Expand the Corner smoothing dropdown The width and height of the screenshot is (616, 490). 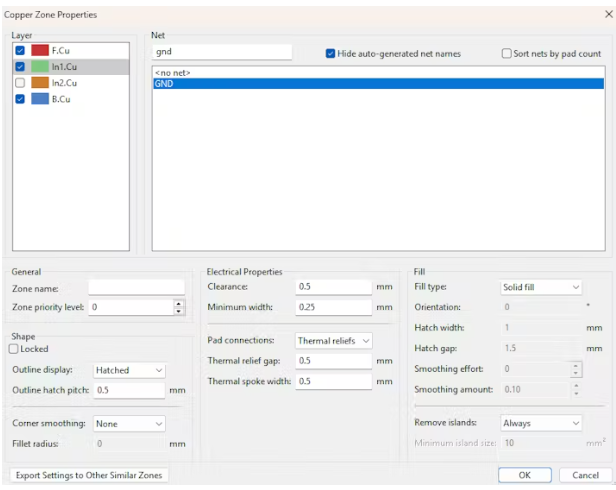pos(128,423)
